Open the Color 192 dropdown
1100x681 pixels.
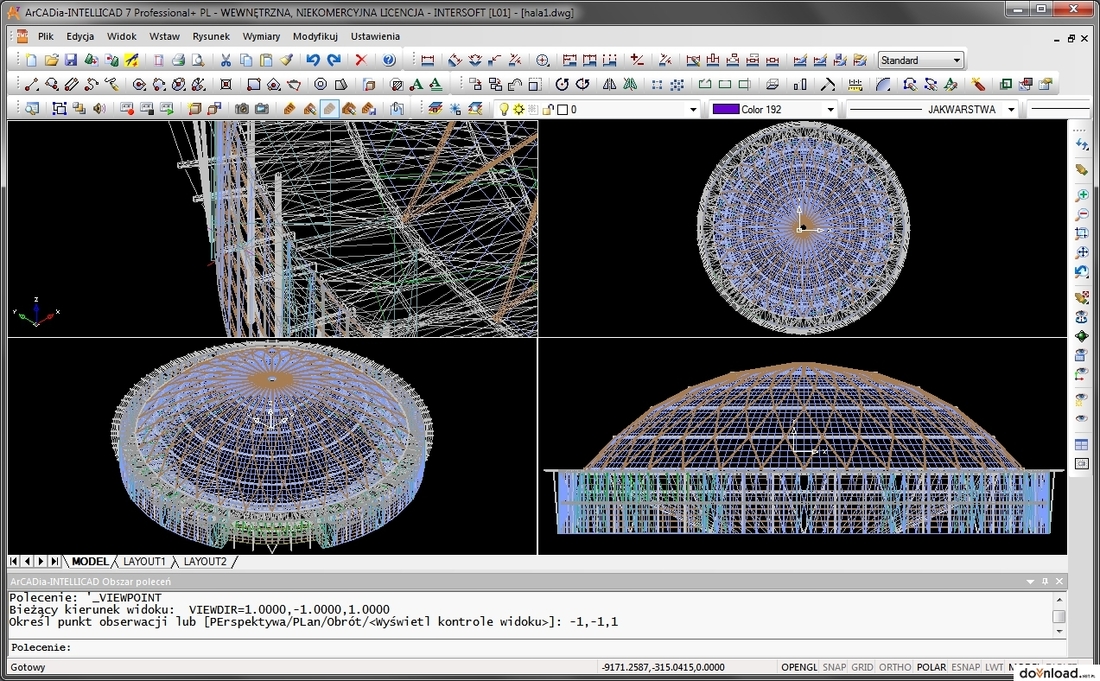click(831, 109)
